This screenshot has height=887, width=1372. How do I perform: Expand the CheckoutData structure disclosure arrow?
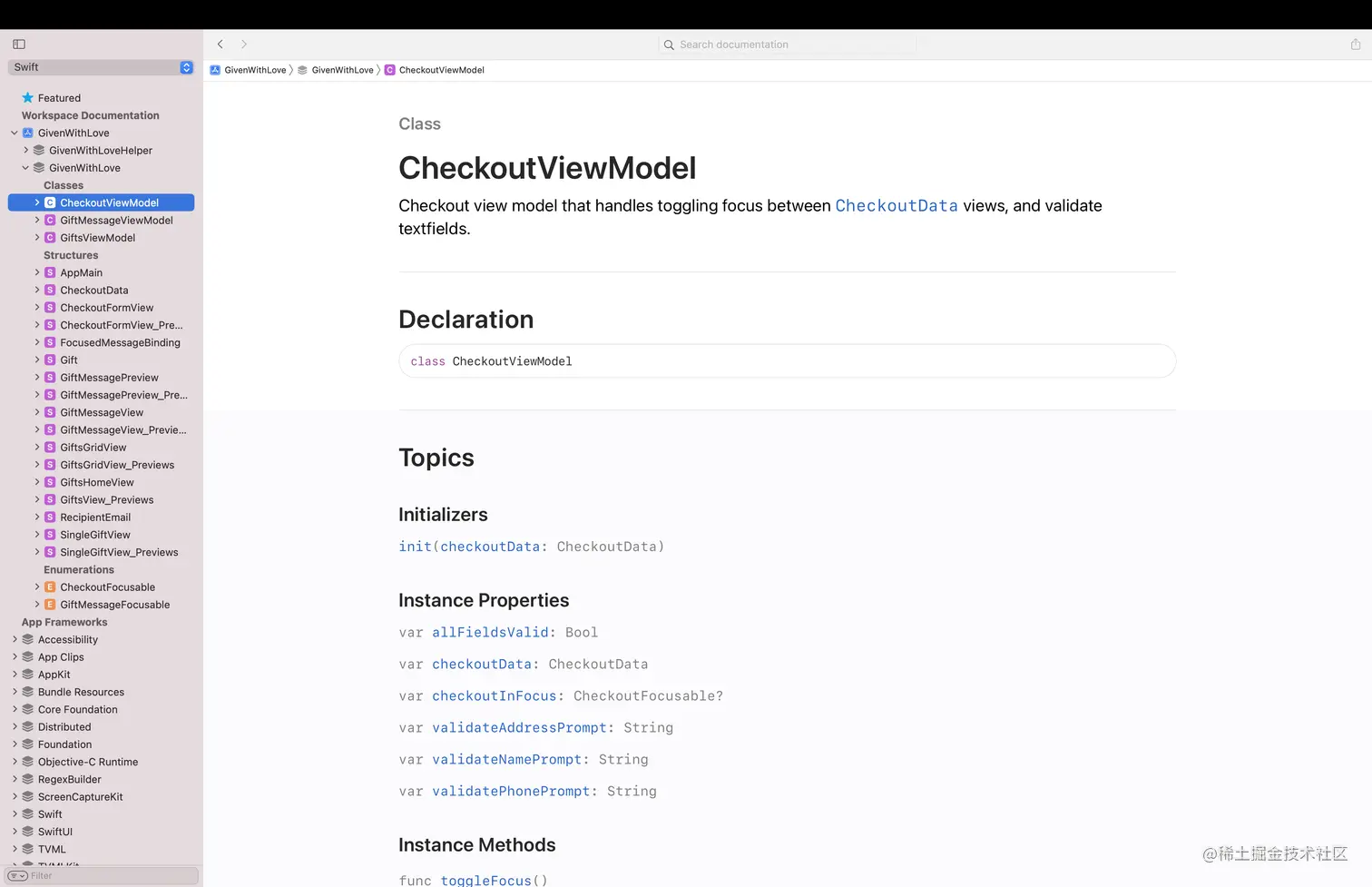pos(37,291)
